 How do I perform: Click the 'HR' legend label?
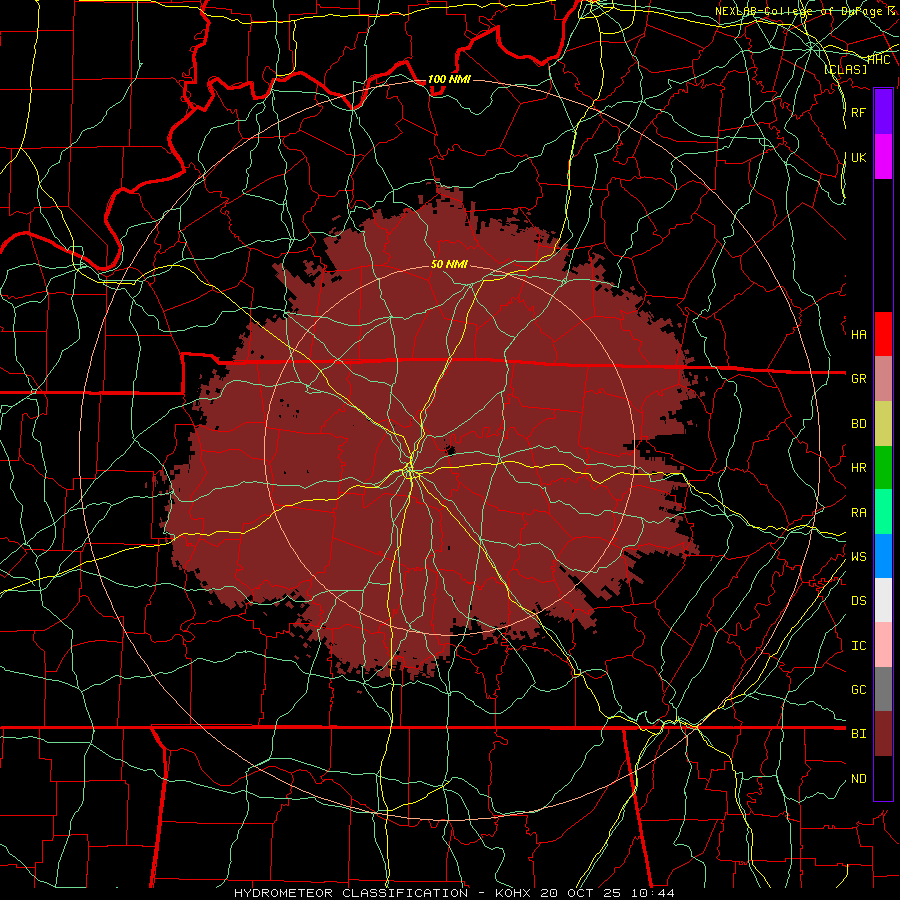(859, 468)
